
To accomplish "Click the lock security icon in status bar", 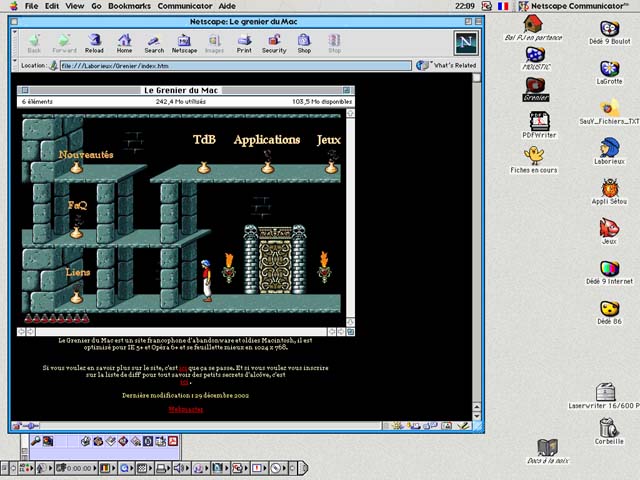I will (17, 426).
